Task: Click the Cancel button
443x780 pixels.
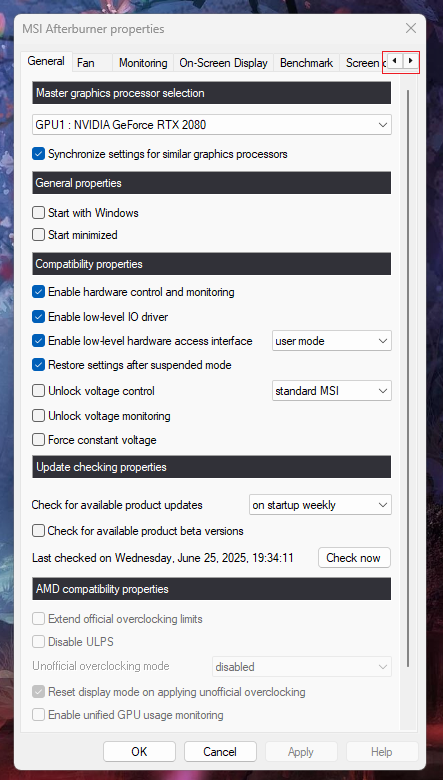Action: pos(220,751)
